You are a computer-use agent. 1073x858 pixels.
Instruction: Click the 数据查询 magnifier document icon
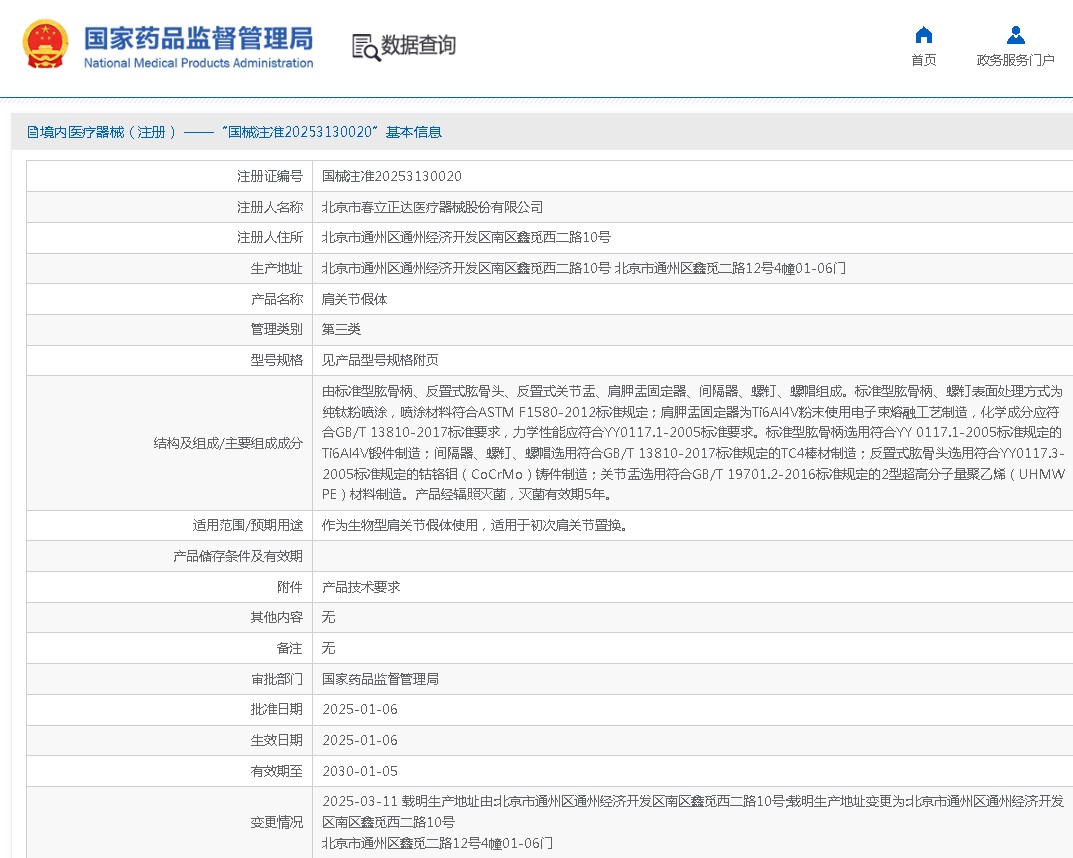pyautogui.click(x=365, y=47)
